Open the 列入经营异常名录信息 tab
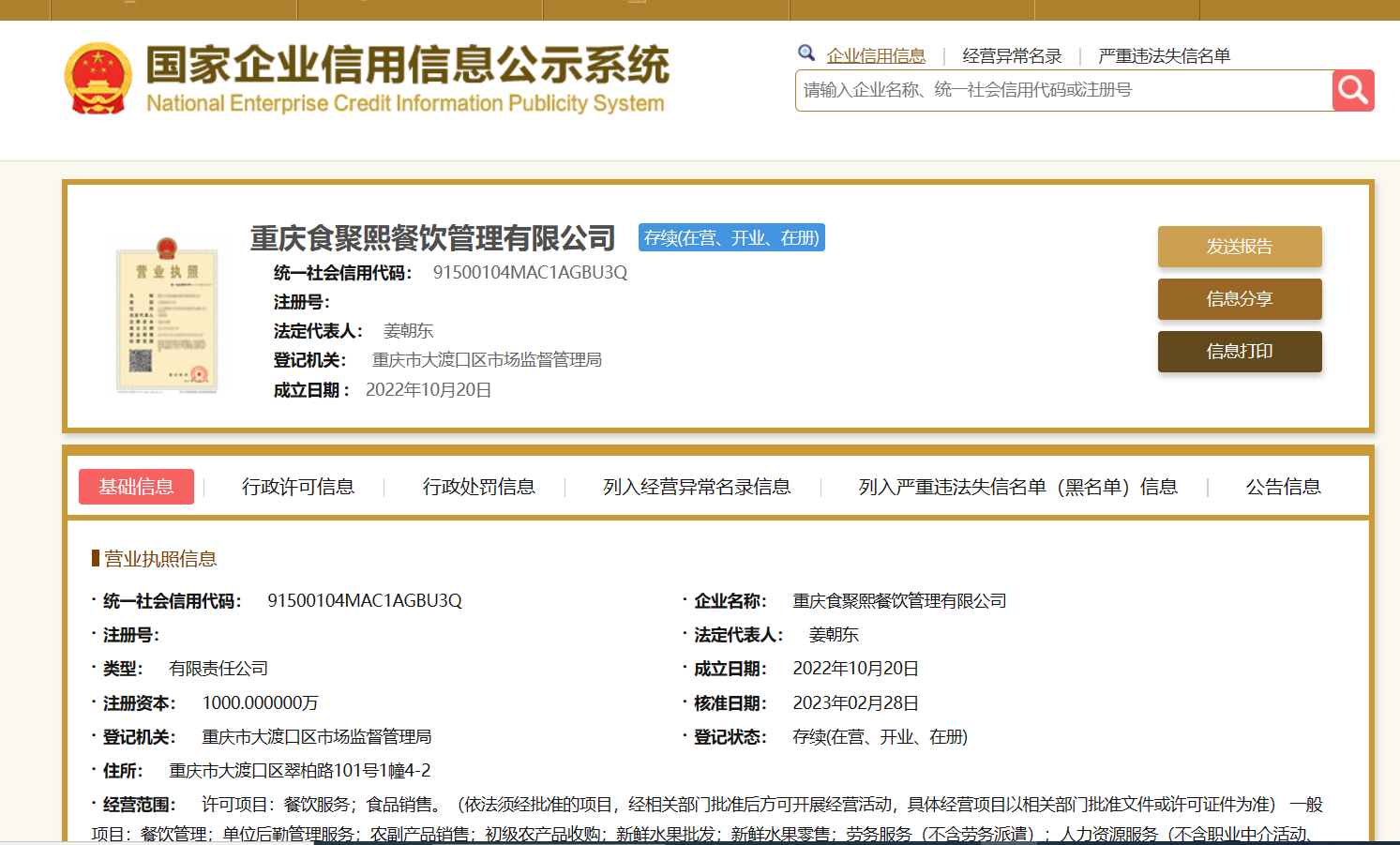This screenshot has height=845, width=1400. pos(697,487)
